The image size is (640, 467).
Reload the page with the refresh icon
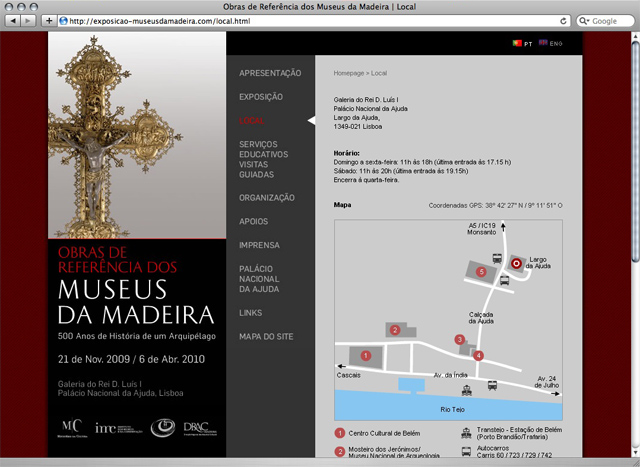click(563, 21)
